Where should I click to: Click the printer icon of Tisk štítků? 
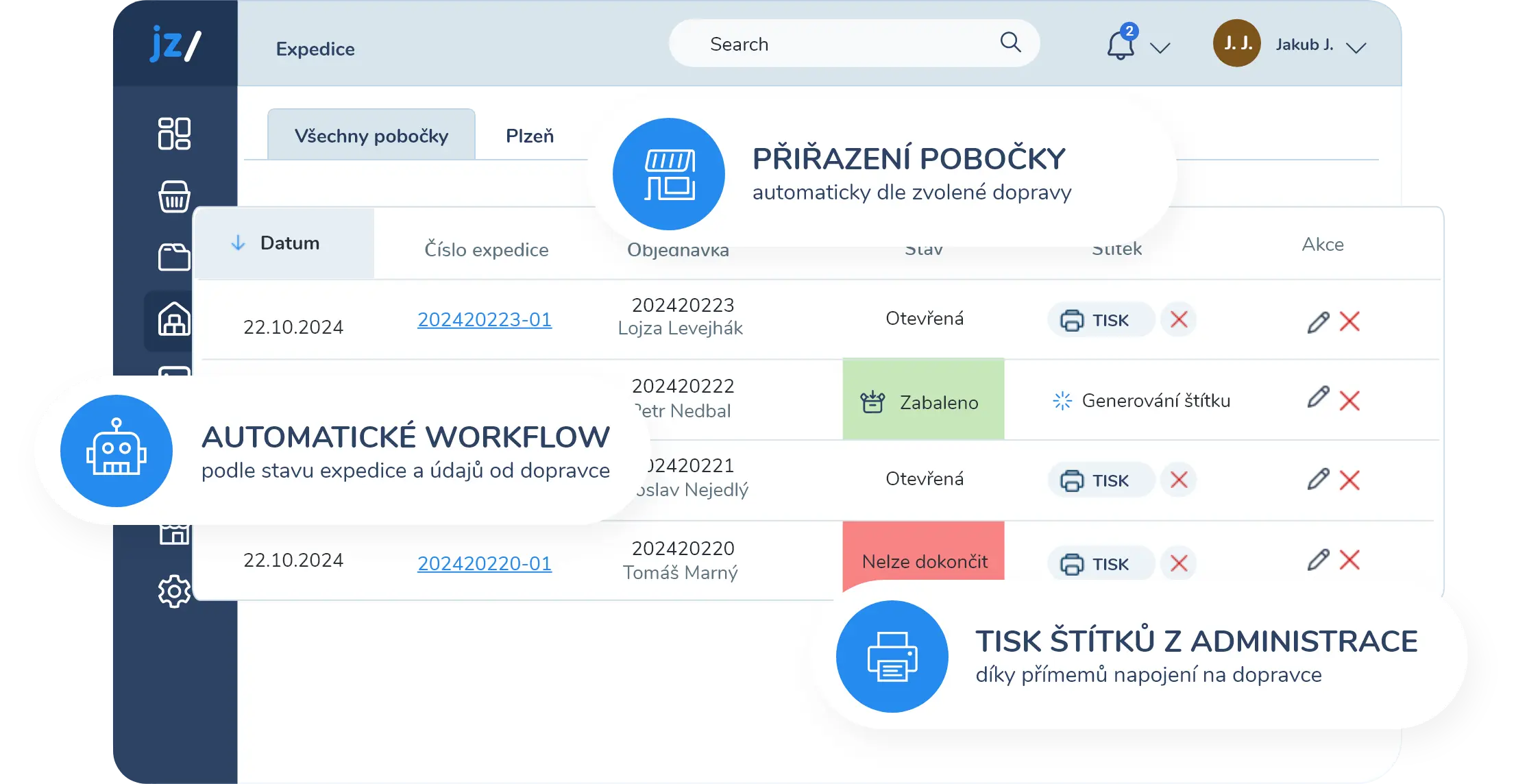click(x=892, y=657)
